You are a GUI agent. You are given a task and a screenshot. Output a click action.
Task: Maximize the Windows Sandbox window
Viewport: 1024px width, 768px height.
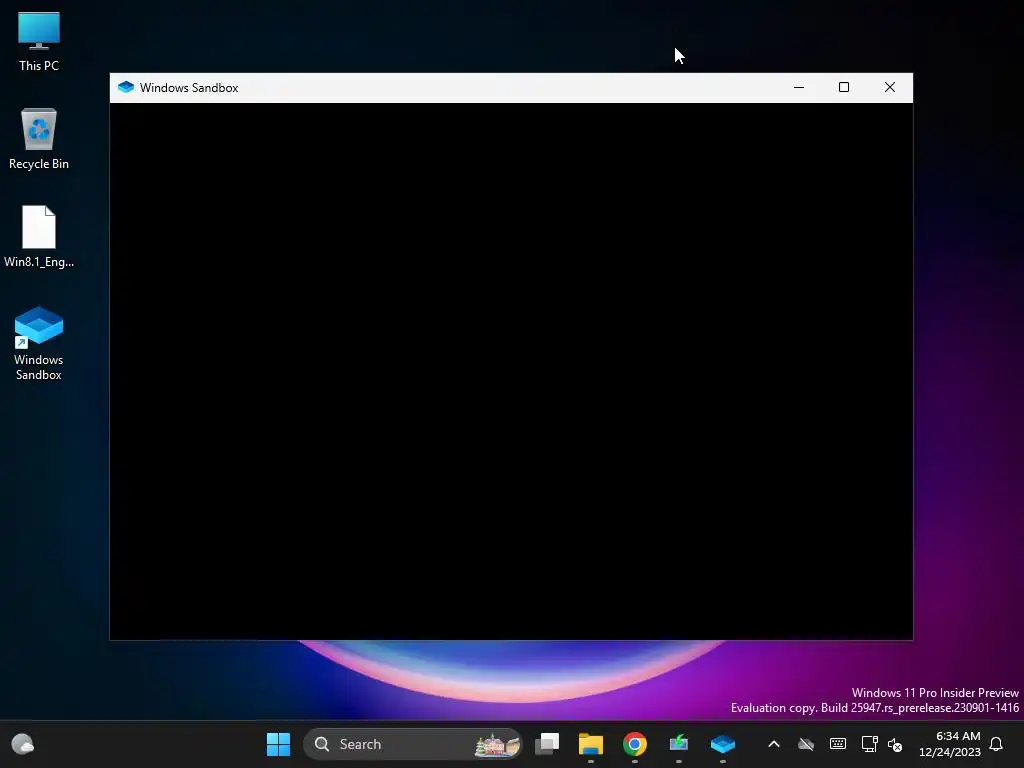844,88
